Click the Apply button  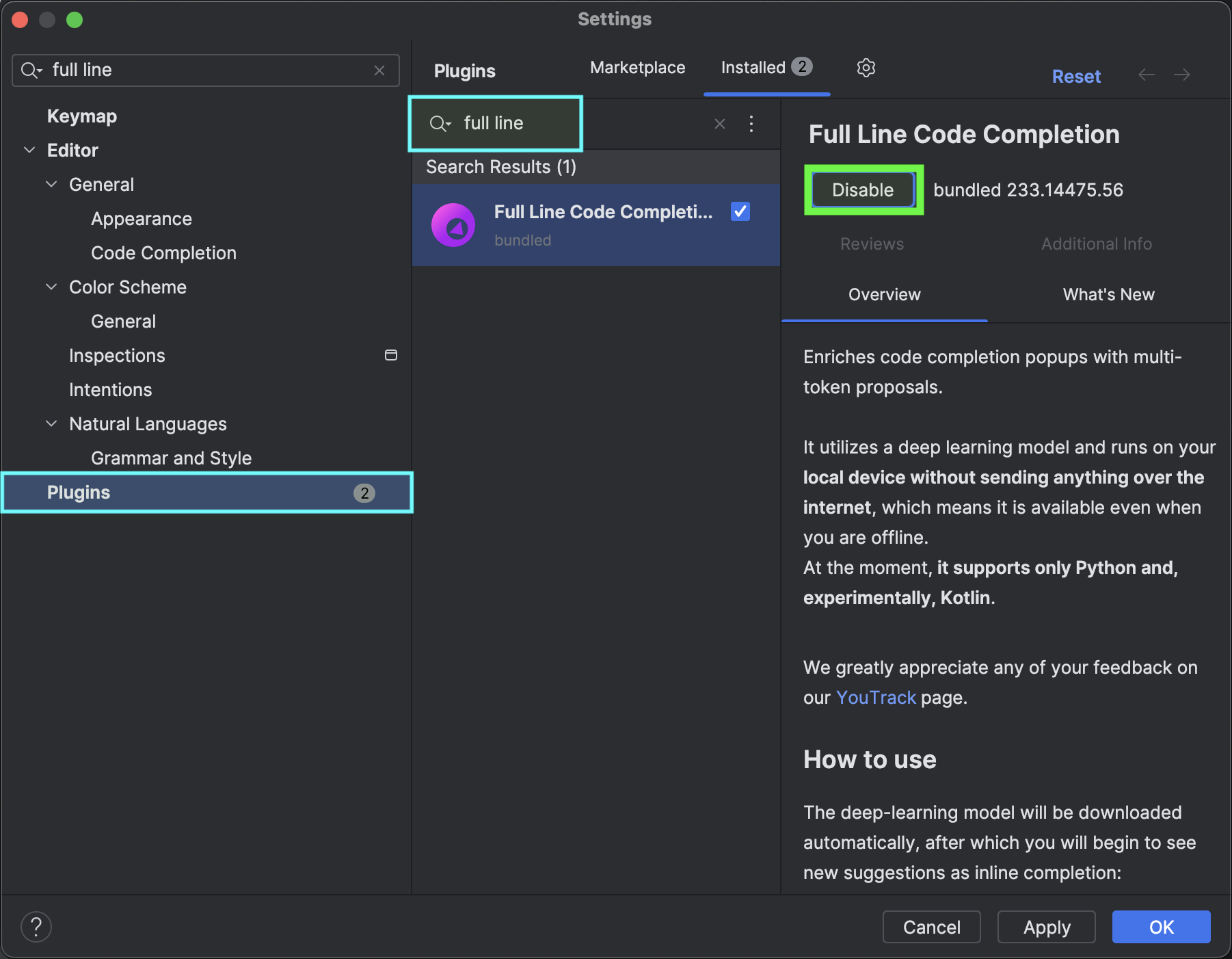pos(1045,927)
